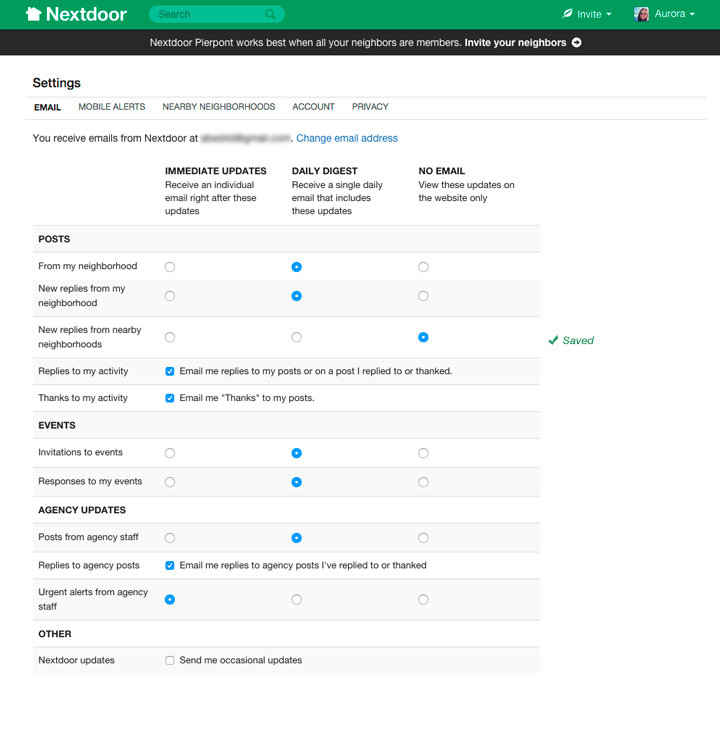The image size is (720, 739).
Task: Select No Email for Invitations to events
Action: (x=423, y=453)
